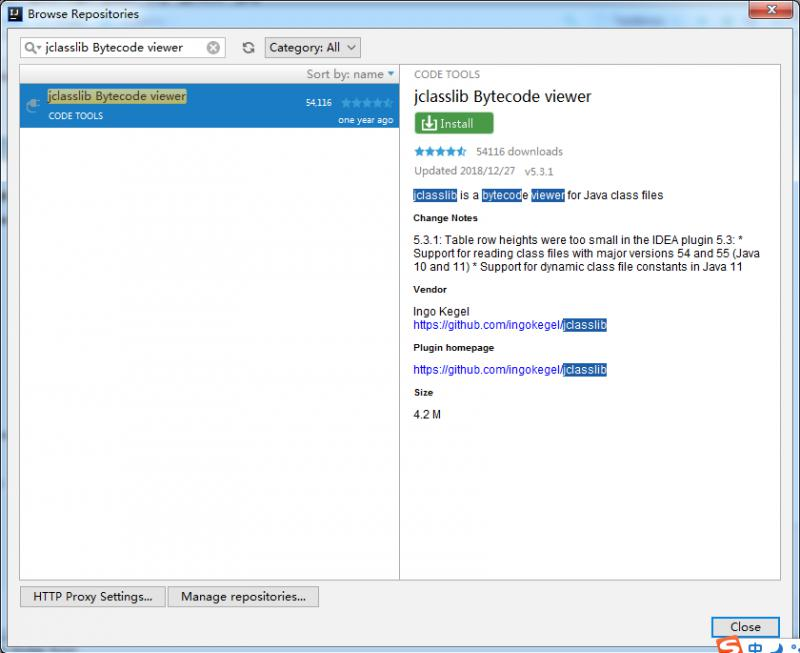Click the Sogou input method tray icon
The height and width of the screenshot is (653, 800).
click(x=730, y=645)
